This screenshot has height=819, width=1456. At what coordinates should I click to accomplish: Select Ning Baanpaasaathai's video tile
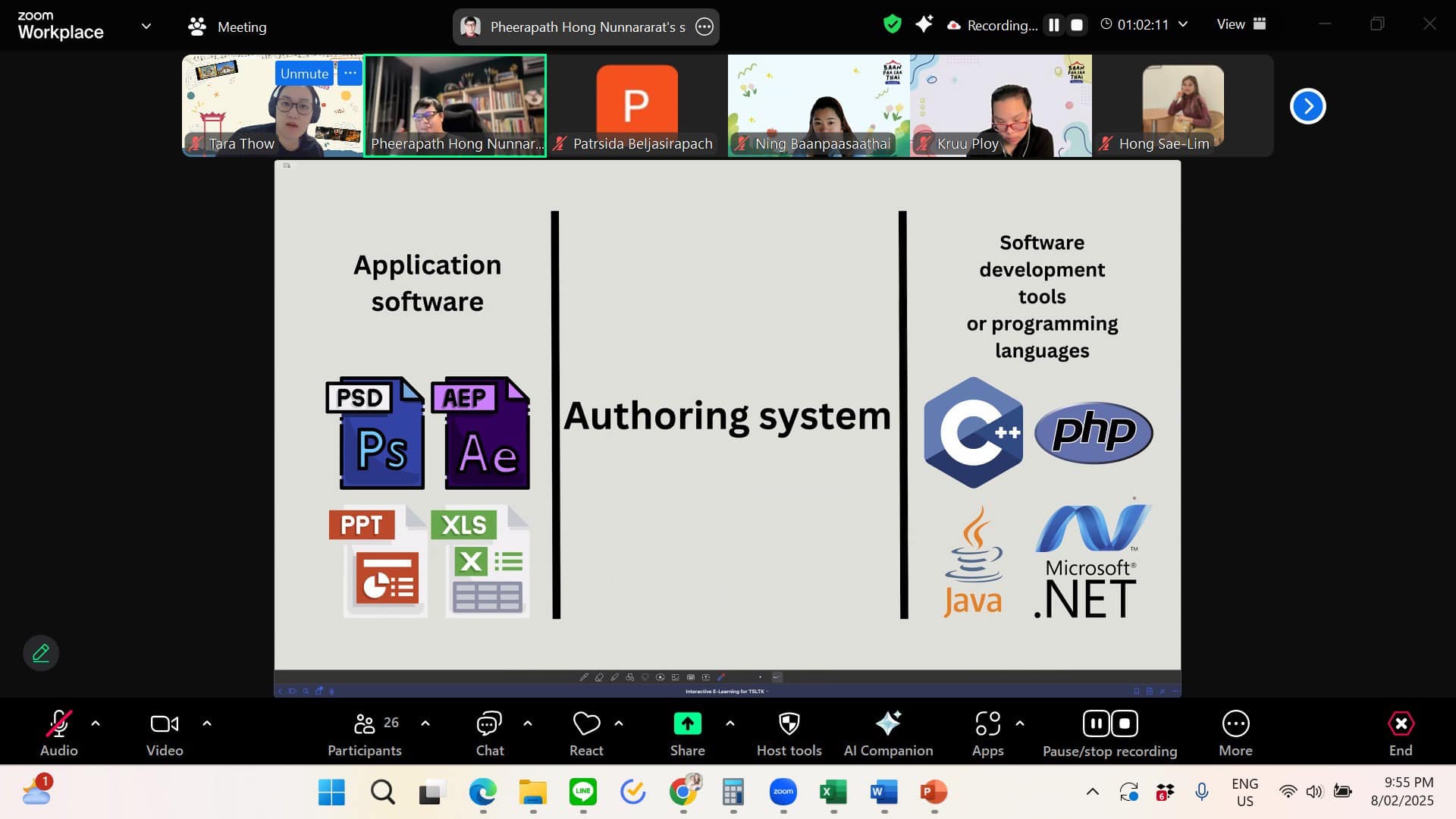819,105
